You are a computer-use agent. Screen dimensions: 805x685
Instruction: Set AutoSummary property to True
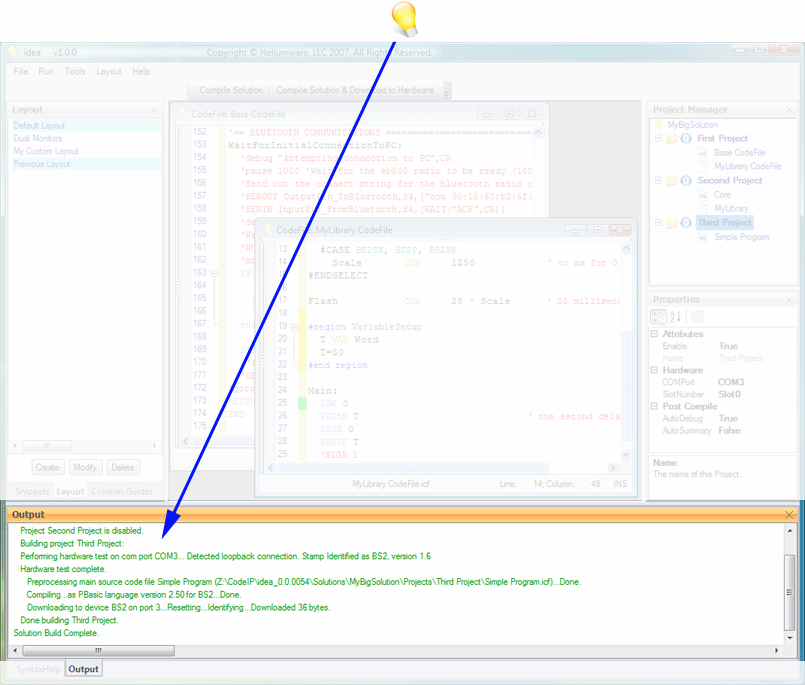(x=728, y=430)
